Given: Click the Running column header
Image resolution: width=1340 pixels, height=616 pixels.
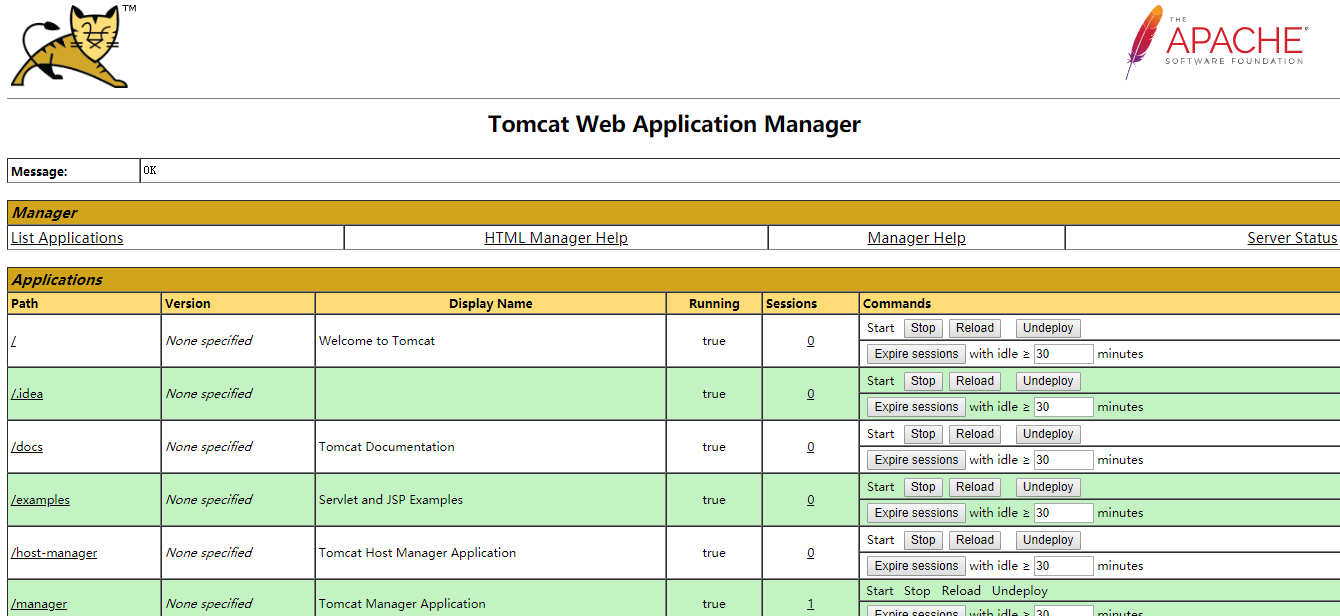Looking at the screenshot, I should click(714, 304).
